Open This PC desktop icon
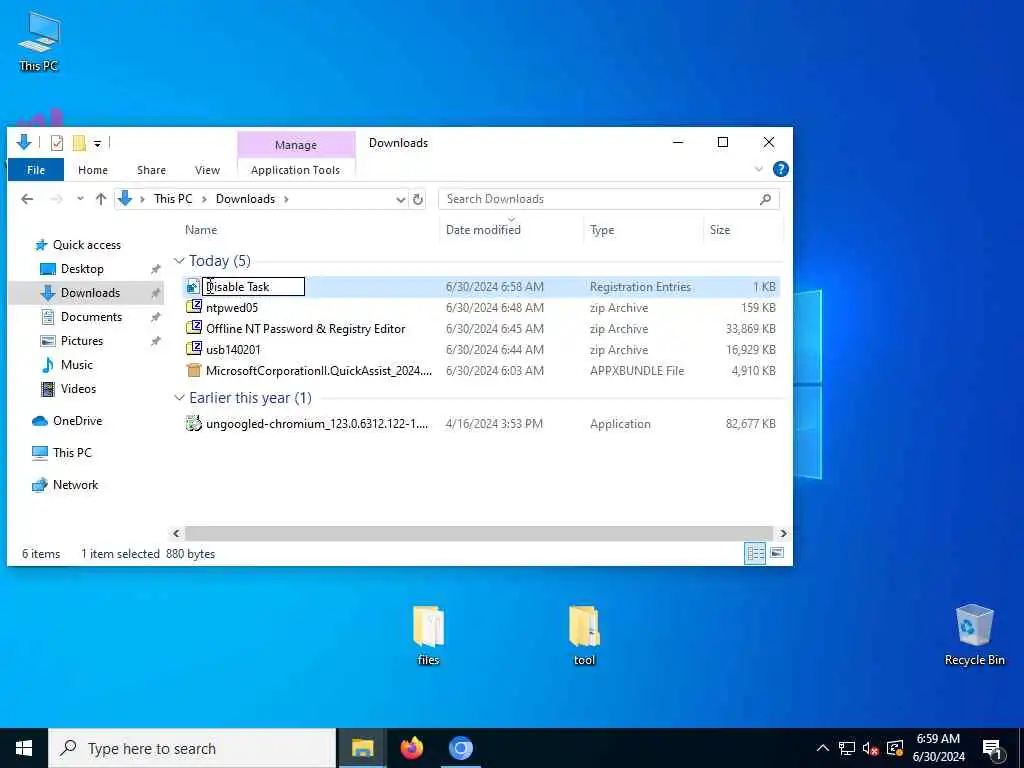Image resolution: width=1024 pixels, height=768 pixels. 39,41
